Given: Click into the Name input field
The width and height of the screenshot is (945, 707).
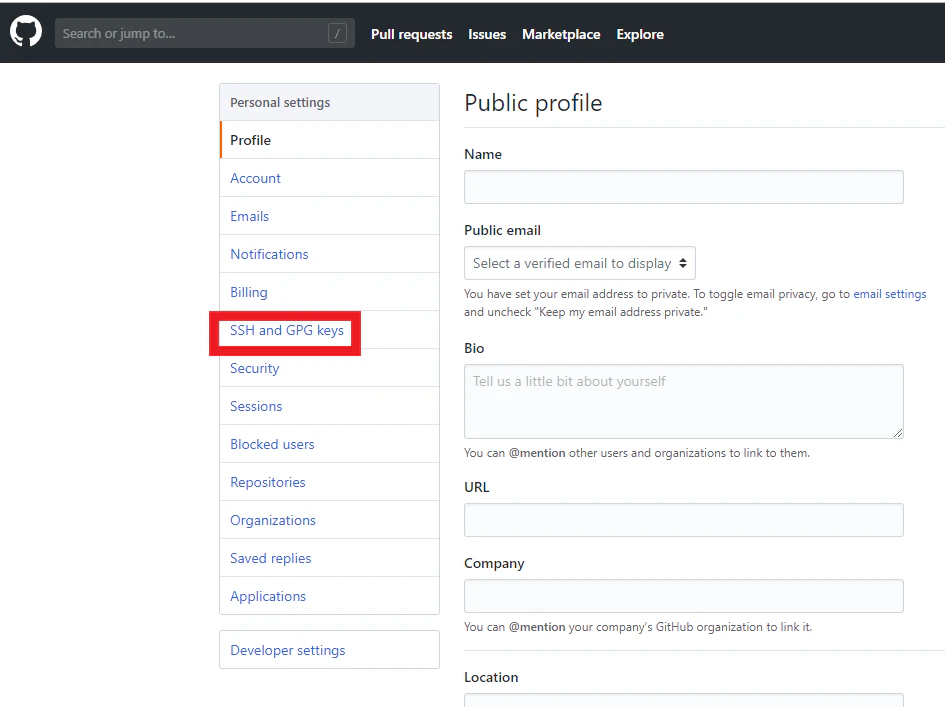Looking at the screenshot, I should coord(683,187).
